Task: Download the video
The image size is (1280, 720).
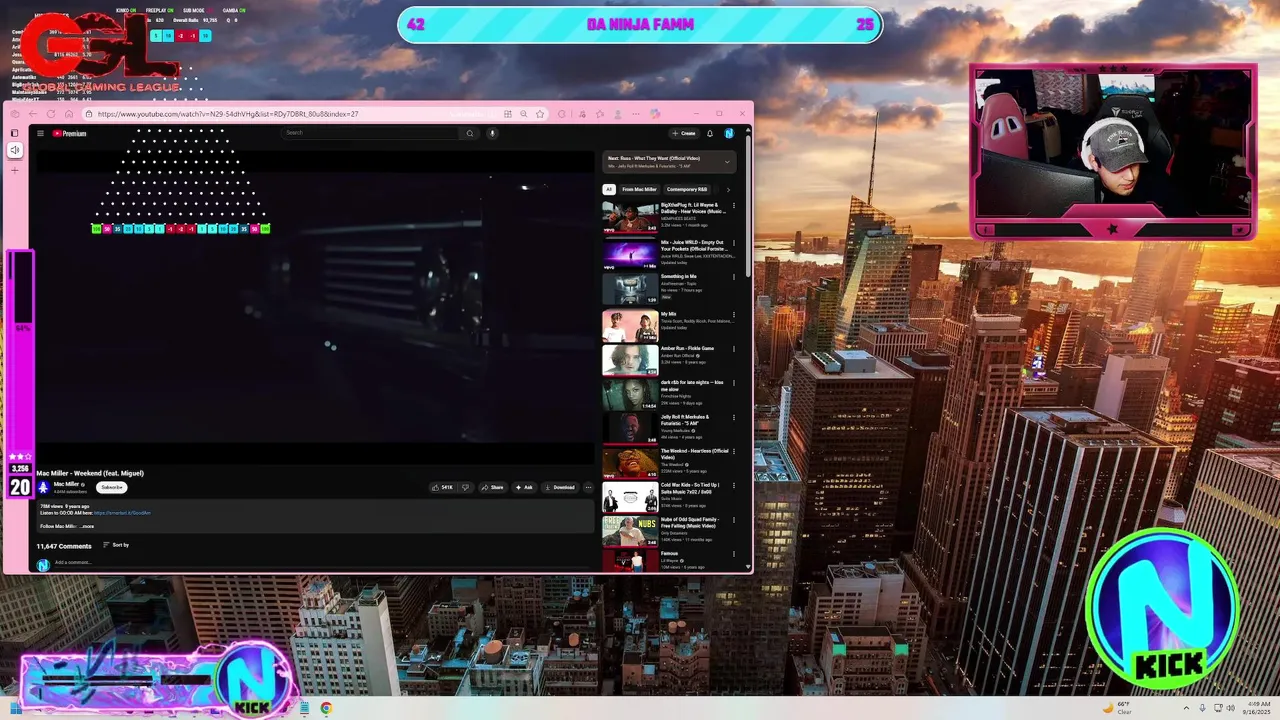Action: (x=559, y=487)
